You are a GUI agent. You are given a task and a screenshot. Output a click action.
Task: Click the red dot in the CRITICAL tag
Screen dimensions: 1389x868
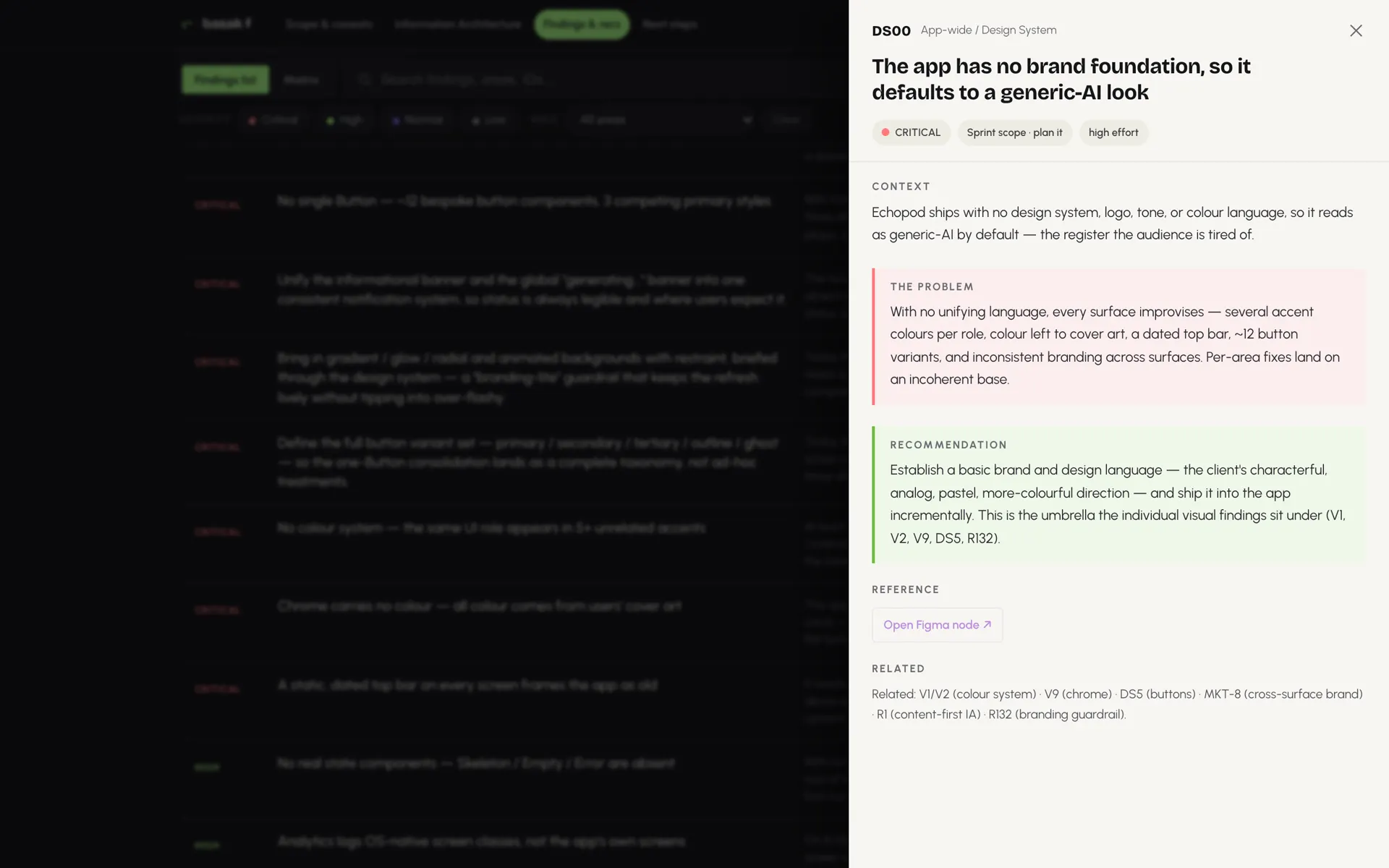885,132
